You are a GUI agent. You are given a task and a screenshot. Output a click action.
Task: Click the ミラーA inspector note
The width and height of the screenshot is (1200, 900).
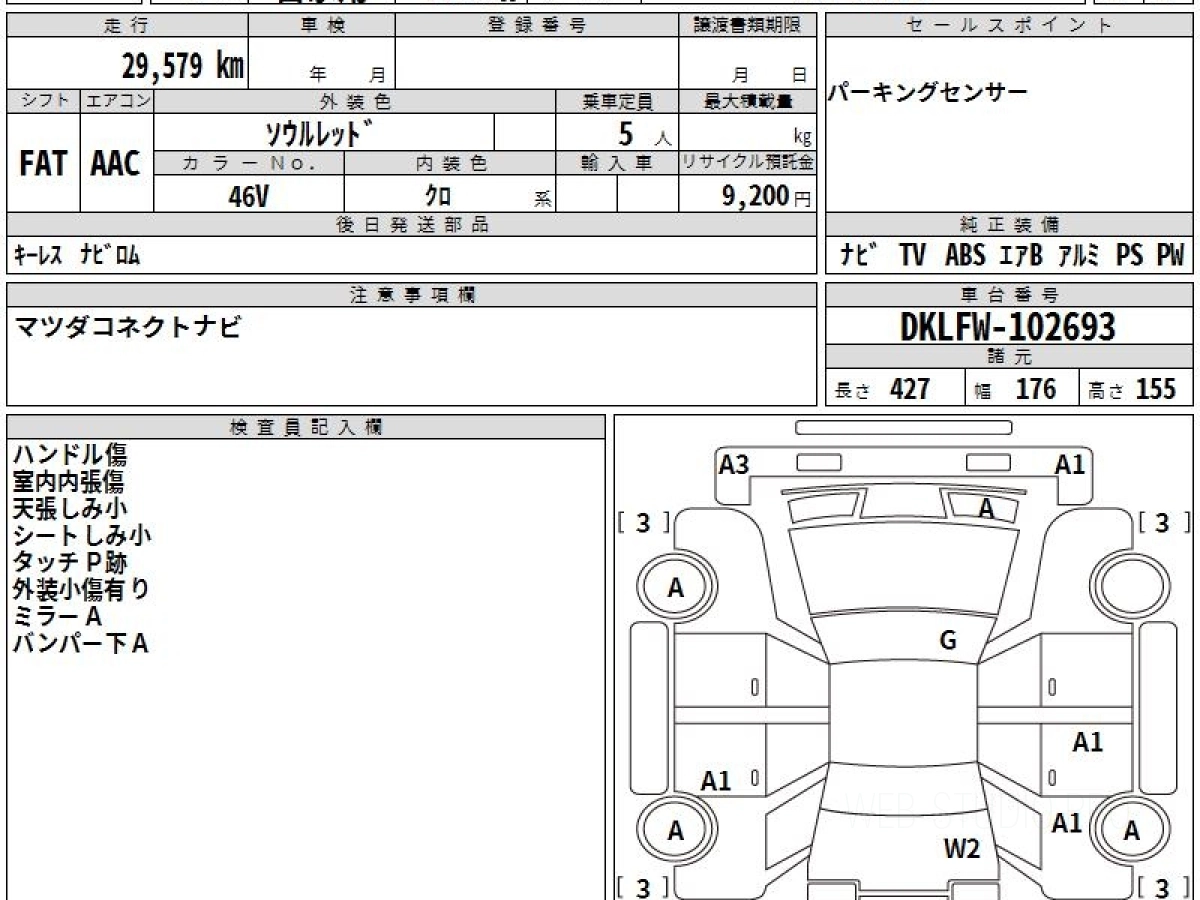point(57,617)
